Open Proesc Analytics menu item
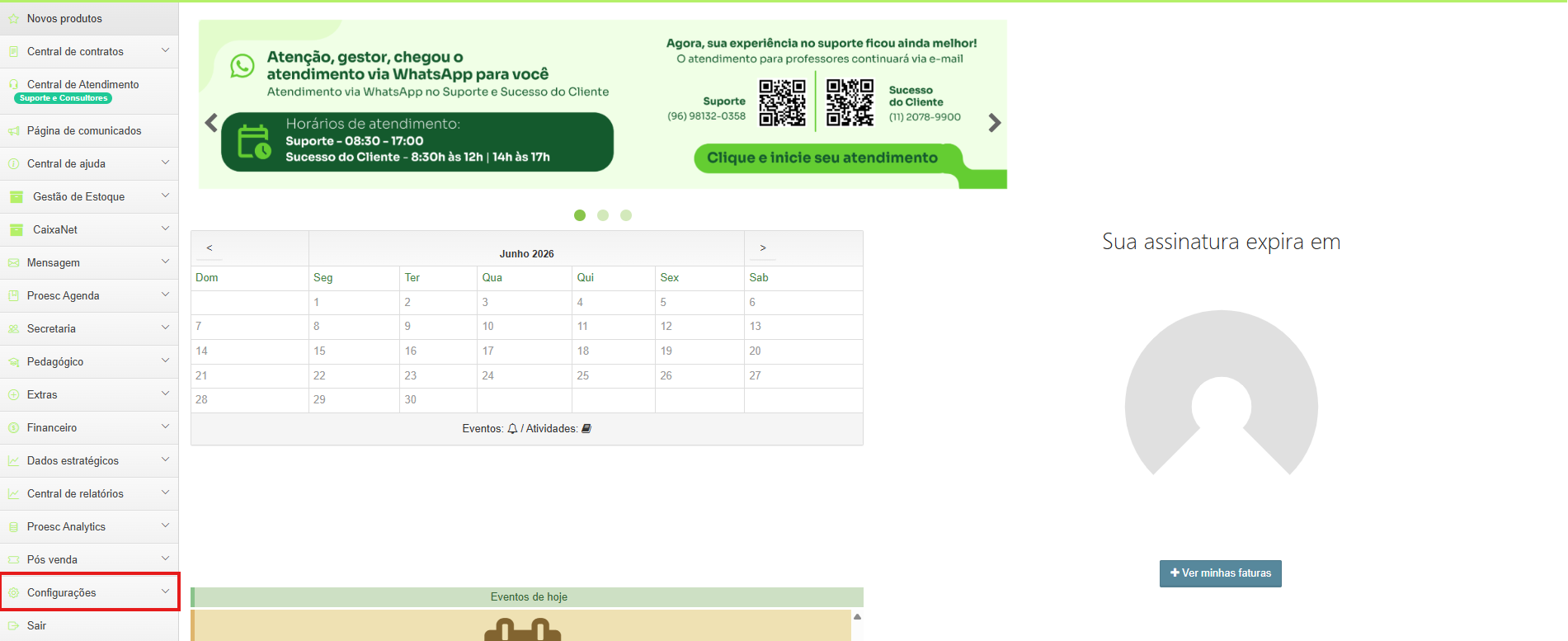This screenshot has width=1568, height=641. pos(89,526)
